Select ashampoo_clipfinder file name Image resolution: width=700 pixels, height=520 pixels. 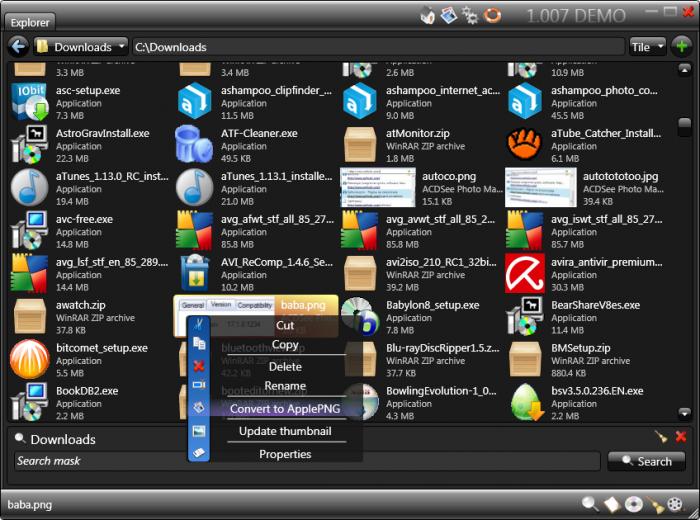[x=276, y=91]
